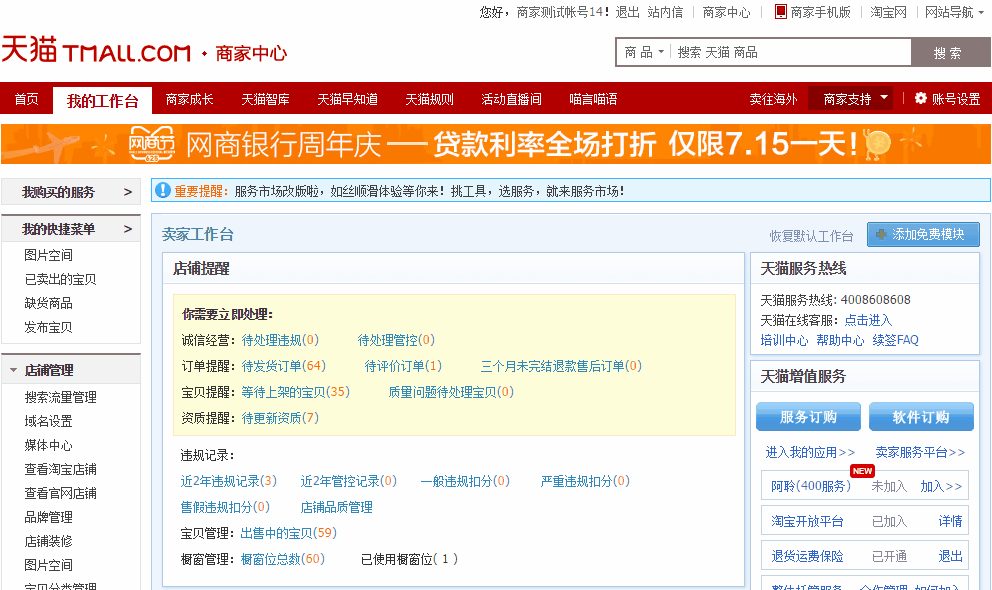Open the 天猫早知道 tab
Image resolution: width=992 pixels, height=590 pixels.
coord(347,99)
